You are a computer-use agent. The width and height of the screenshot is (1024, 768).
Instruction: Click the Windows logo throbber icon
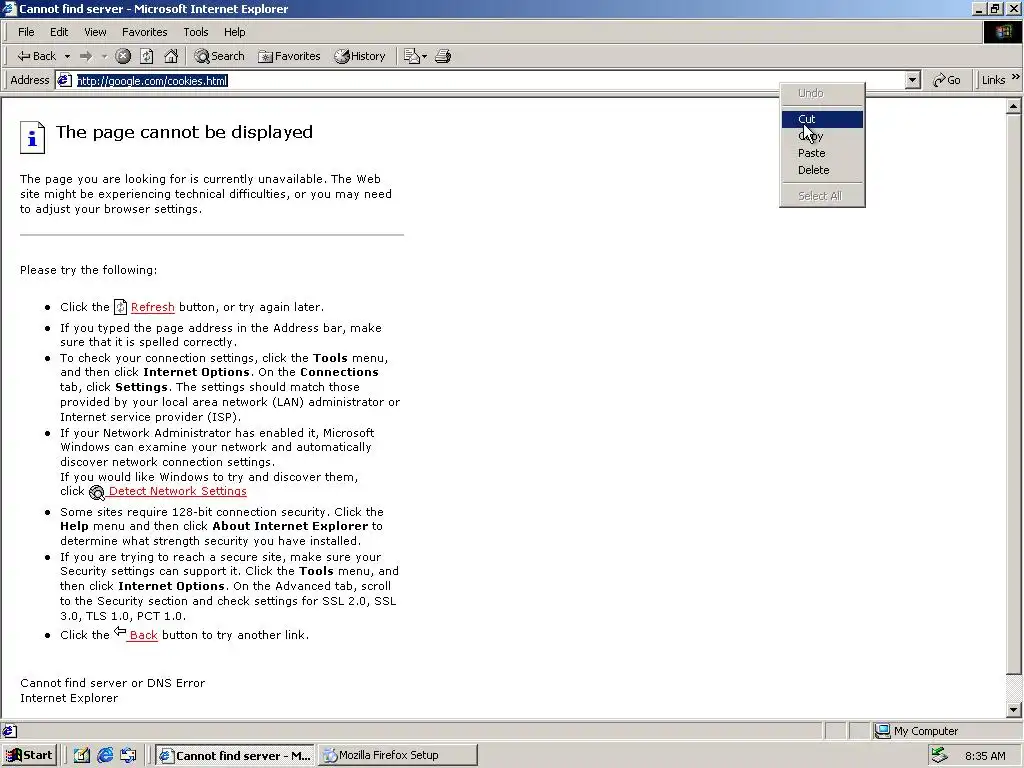tap(1002, 32)
